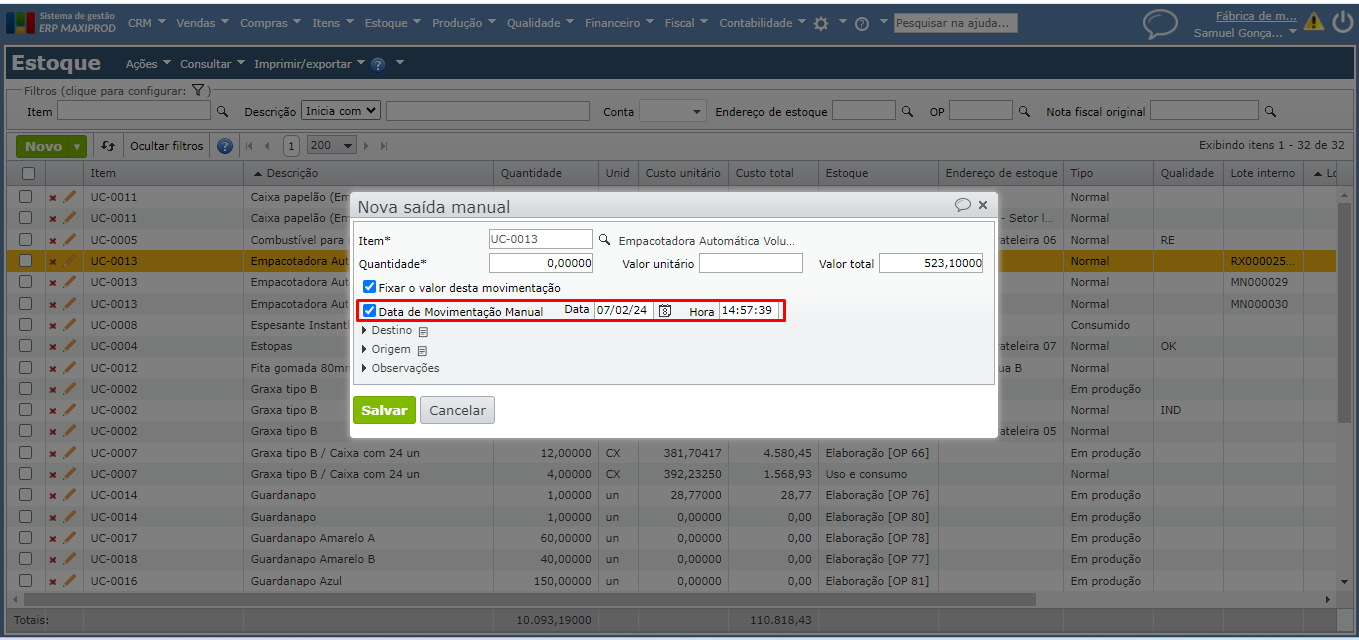Go to the first page arrow icon
Screen dimensions: 1359x640
tap(250, 146)
